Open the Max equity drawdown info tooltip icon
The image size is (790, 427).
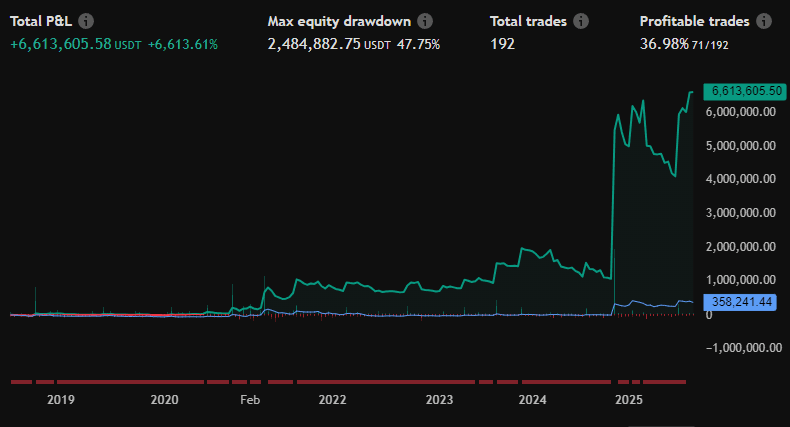[426, 21]
